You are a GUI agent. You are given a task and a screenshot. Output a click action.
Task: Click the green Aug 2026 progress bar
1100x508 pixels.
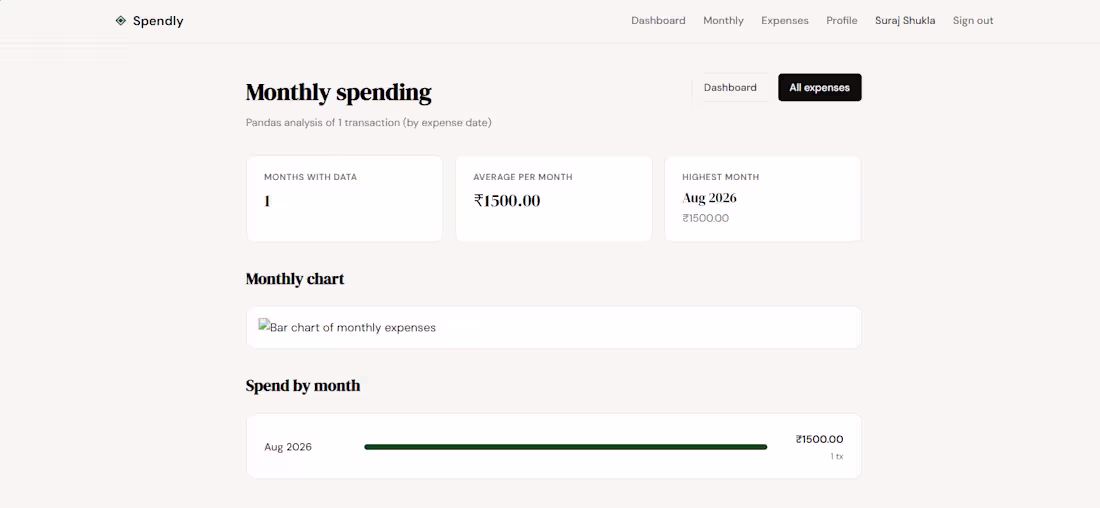565,447
